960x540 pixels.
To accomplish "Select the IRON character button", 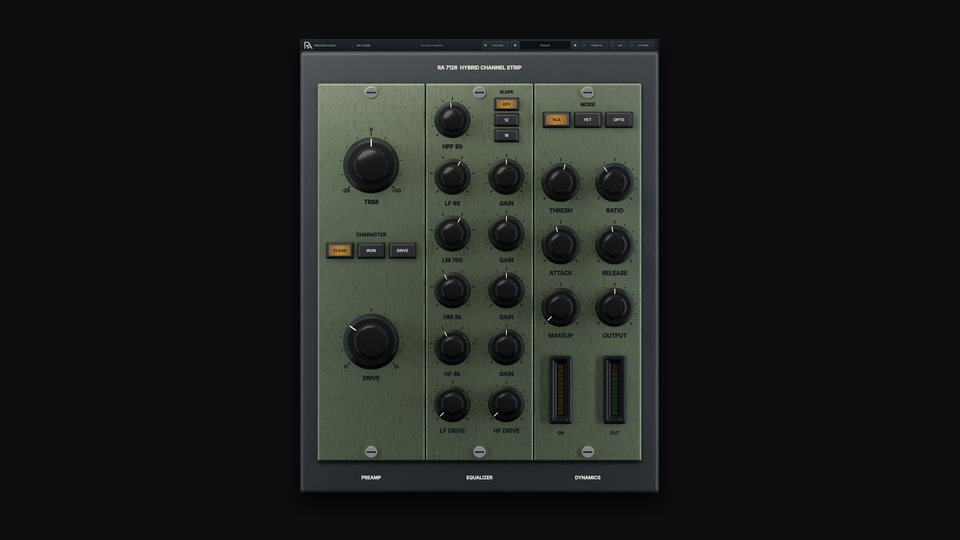I will 371,250.
